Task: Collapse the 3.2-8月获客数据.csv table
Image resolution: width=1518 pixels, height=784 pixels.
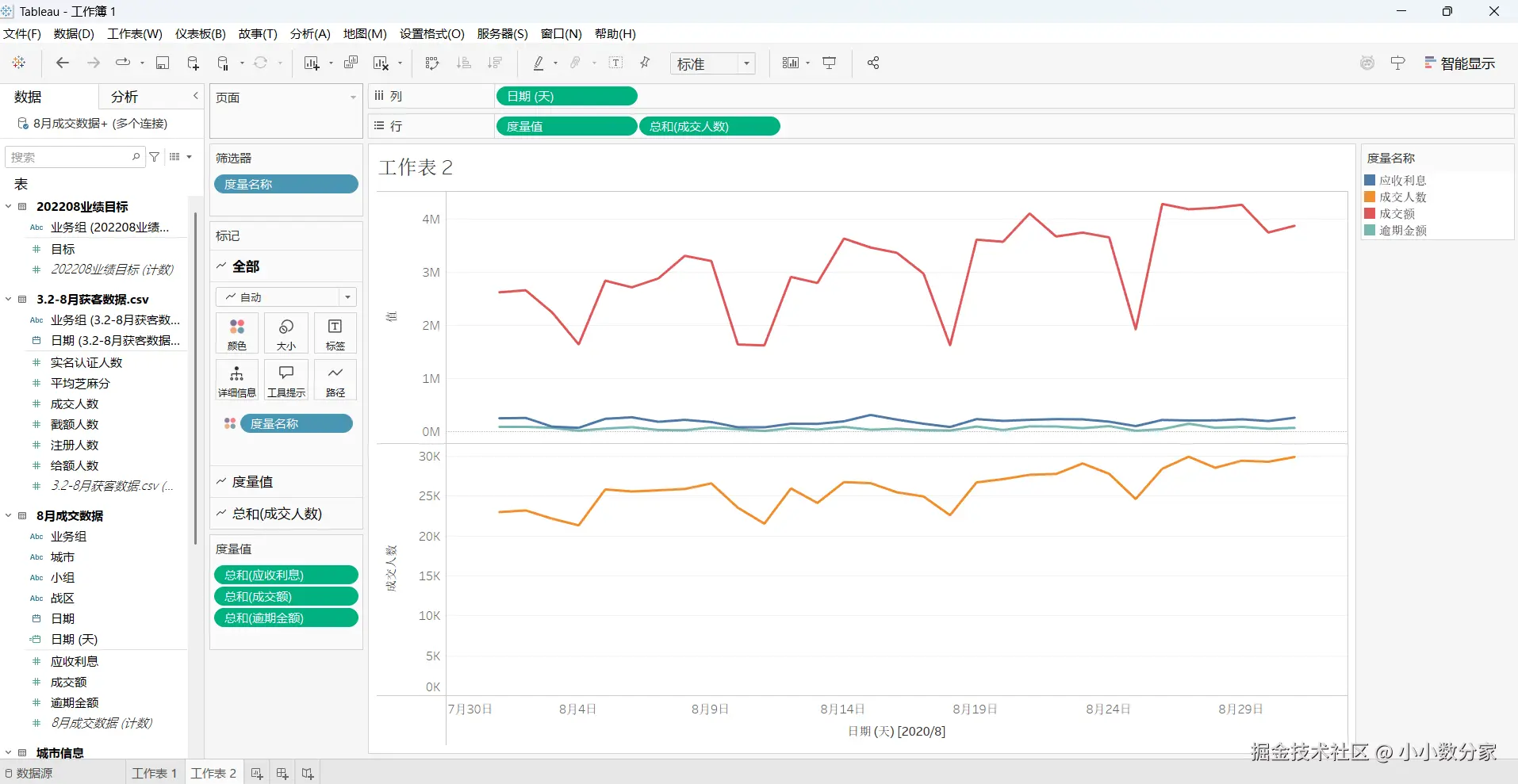Action: tap(8, 299)
